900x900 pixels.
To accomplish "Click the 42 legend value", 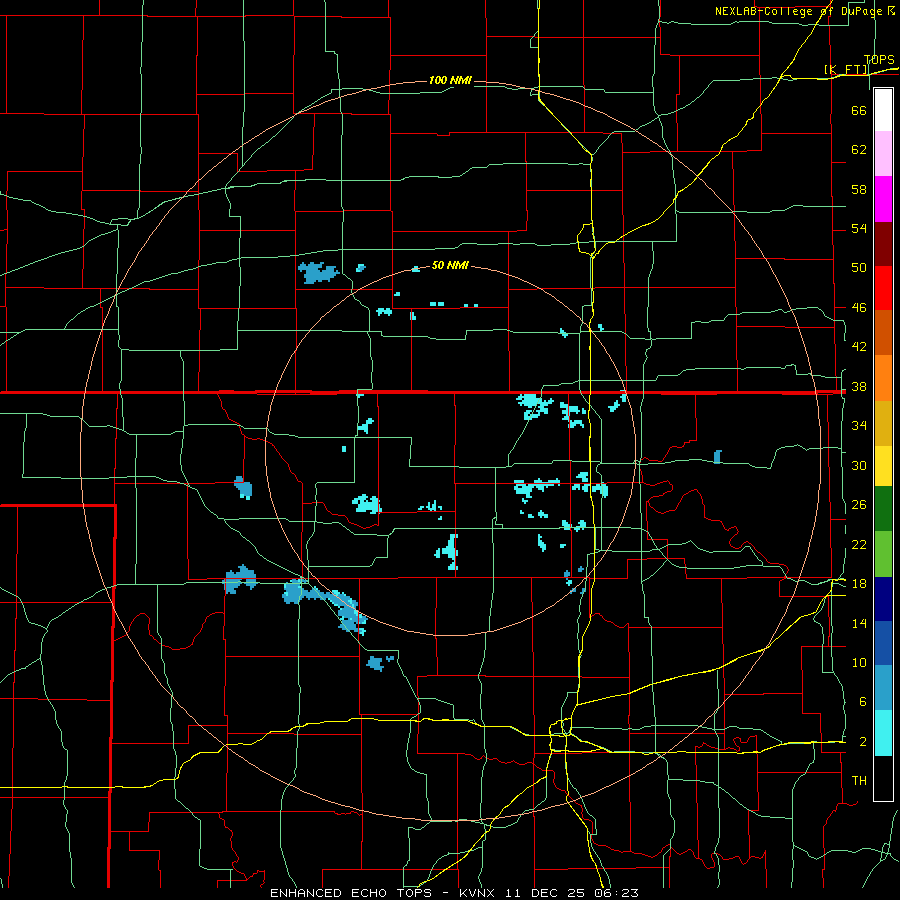I will (x=859, y=347).
